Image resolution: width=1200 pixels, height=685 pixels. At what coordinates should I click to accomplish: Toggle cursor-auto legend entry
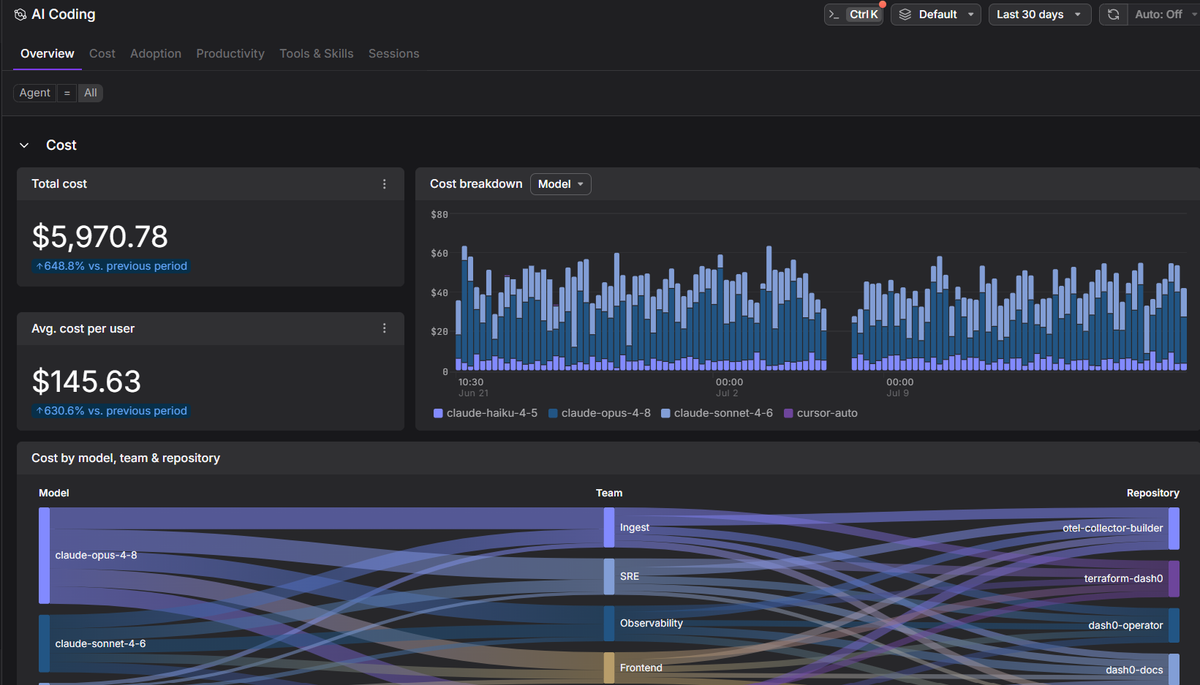point(821,413)
